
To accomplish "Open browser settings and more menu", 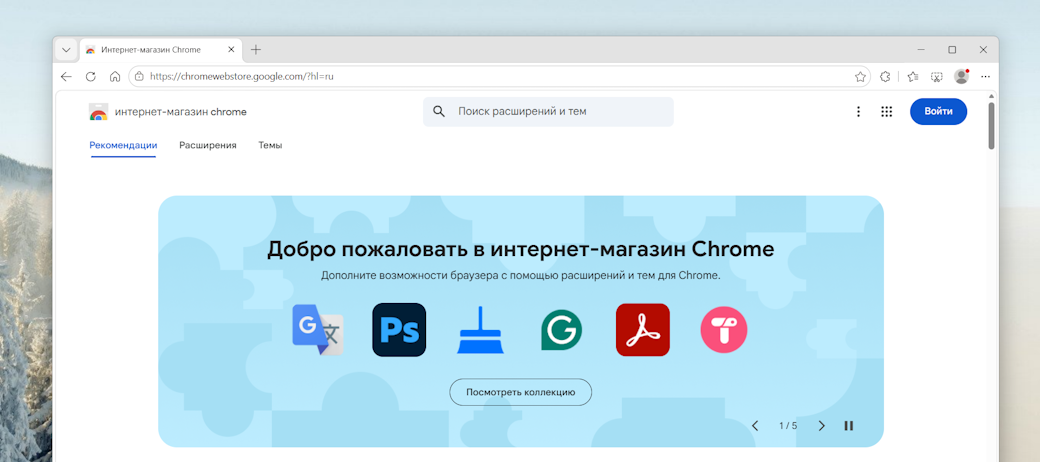I will [985, 76].
